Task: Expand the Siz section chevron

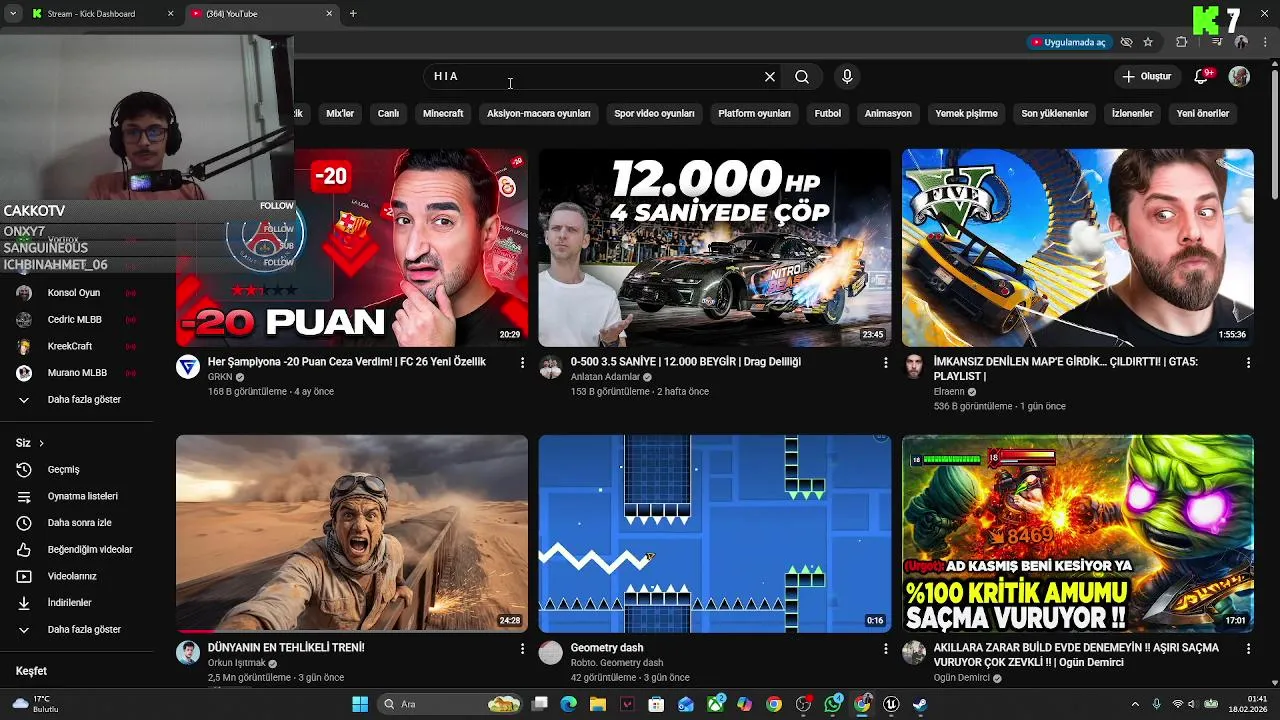Action: click(41, 443)
